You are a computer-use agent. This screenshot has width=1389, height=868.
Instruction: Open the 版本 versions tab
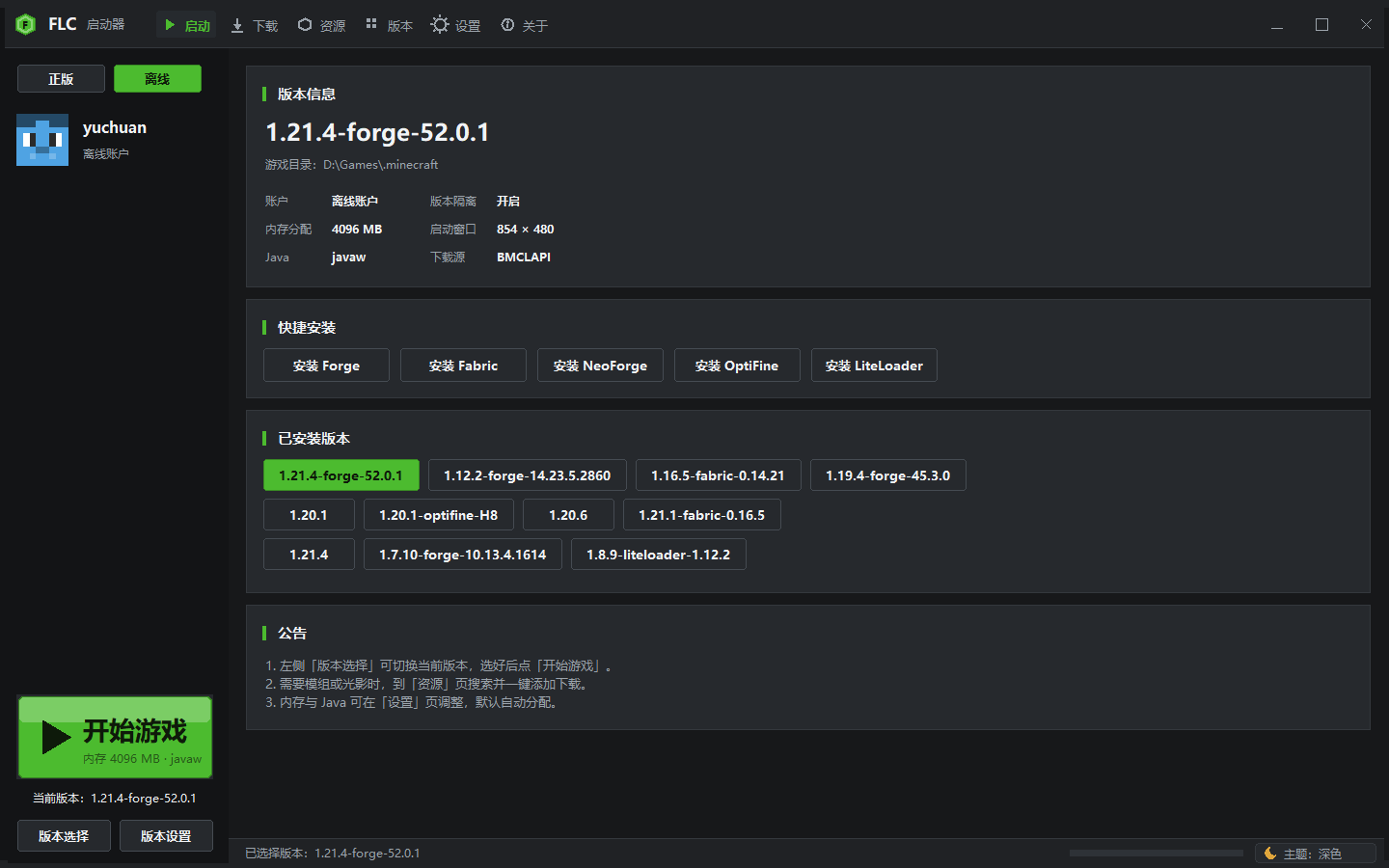(390, 25)
